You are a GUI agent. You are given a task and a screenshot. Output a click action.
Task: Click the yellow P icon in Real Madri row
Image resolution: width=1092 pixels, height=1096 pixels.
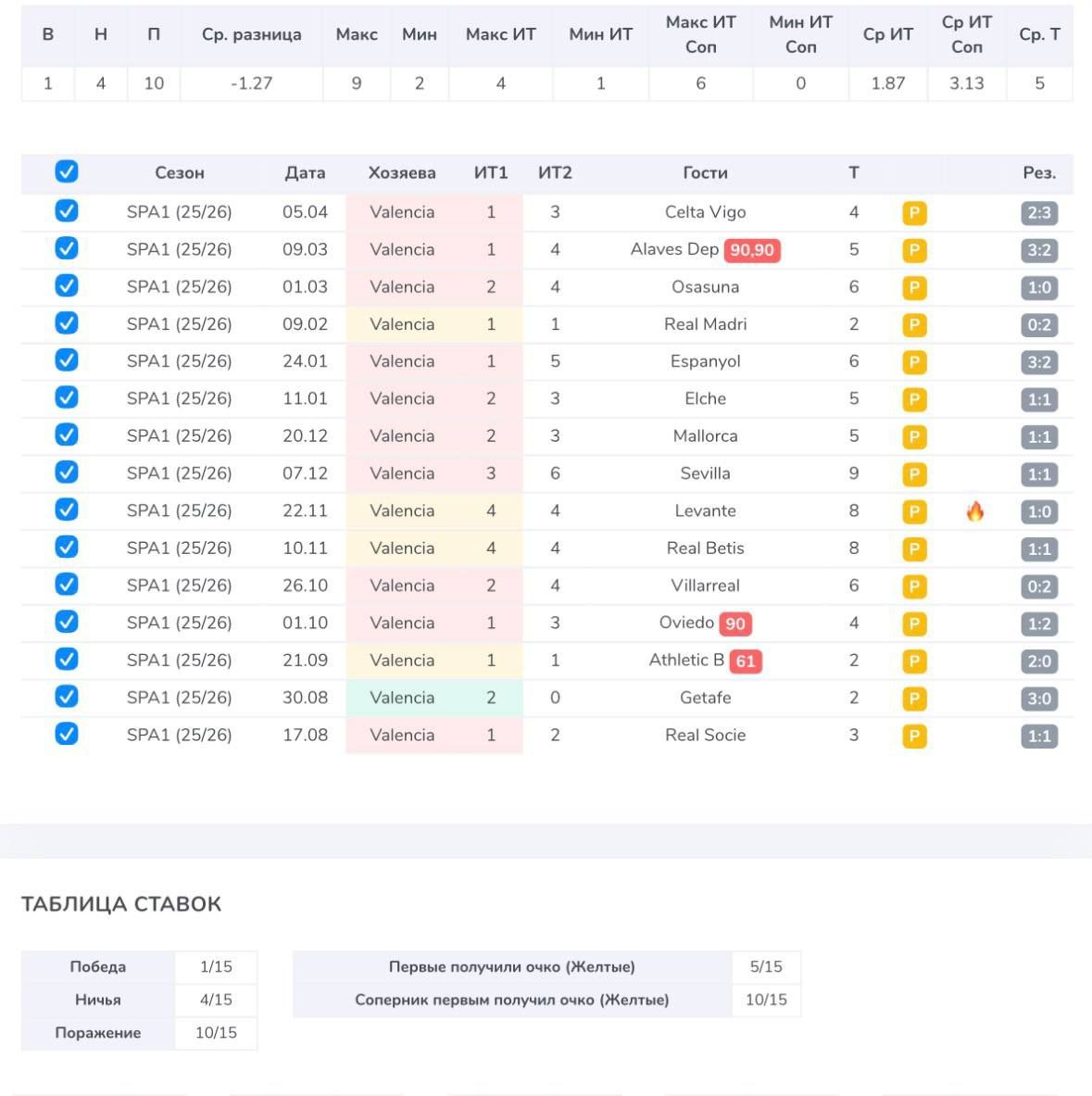(x=914, y=325)
